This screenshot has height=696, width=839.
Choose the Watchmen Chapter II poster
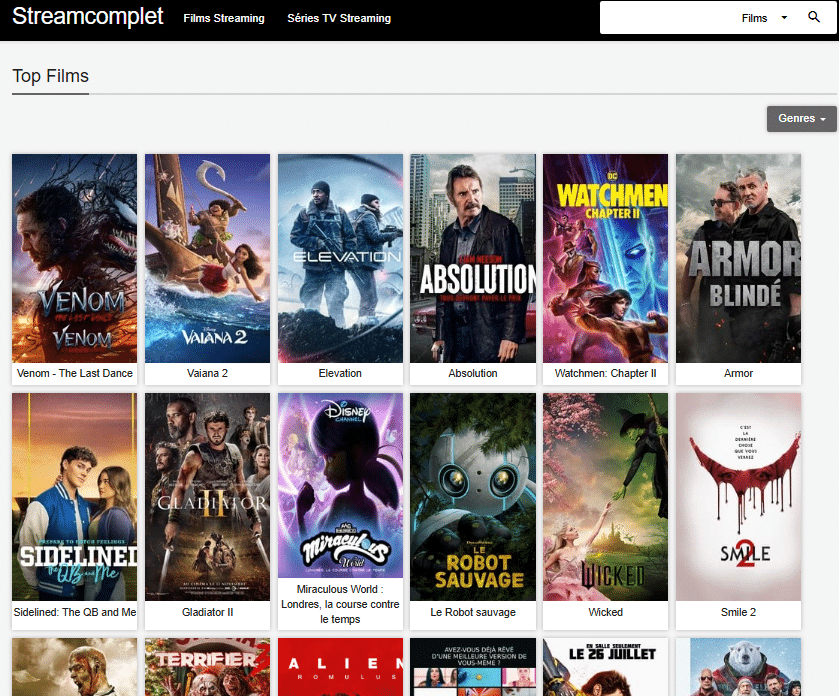[x=606, y=258]
